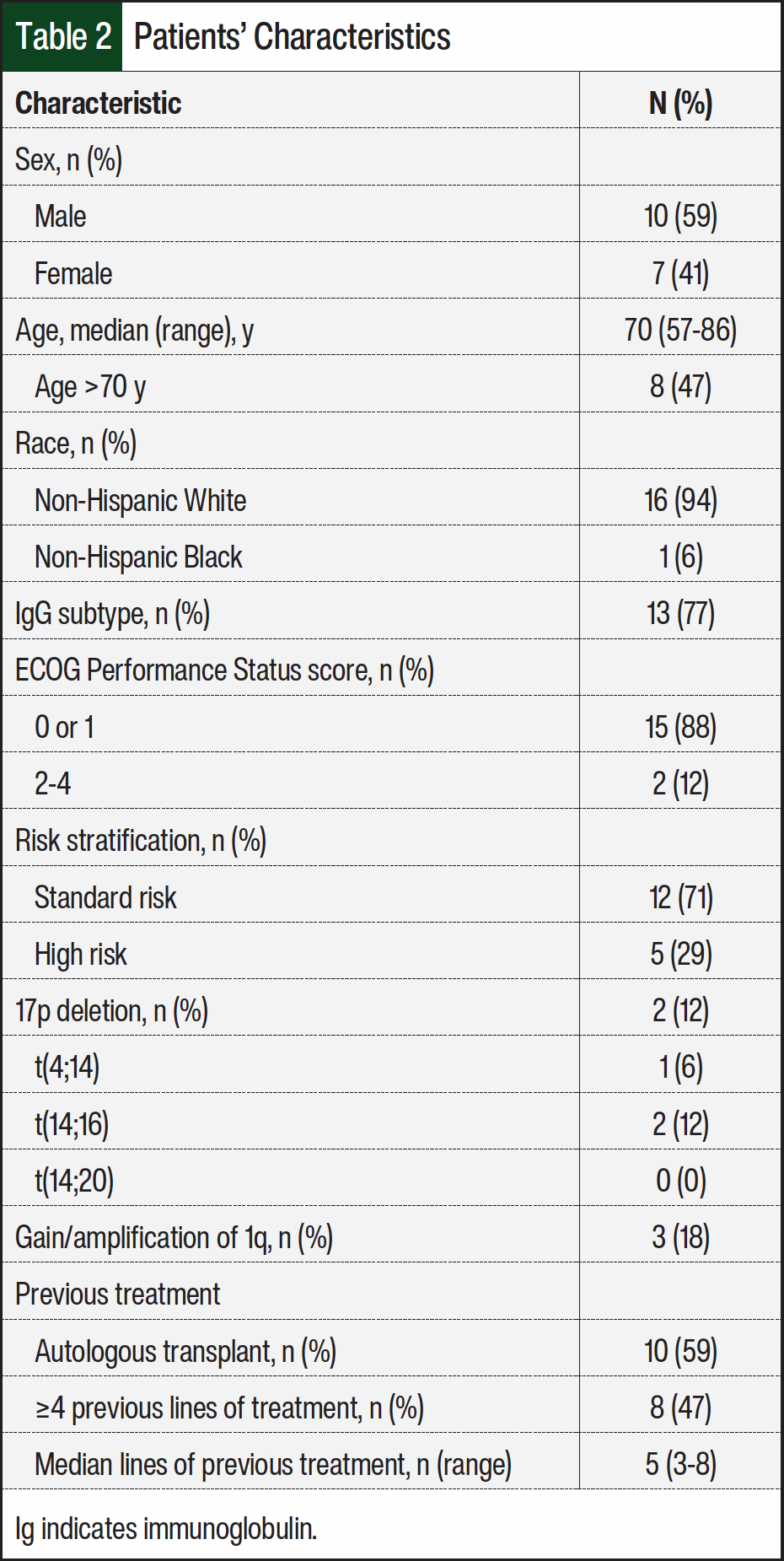This screenshot has width=784, height=1561.
Task: Select the Characteristic column header
Action: pyautogui.click(x=99, y=103)
